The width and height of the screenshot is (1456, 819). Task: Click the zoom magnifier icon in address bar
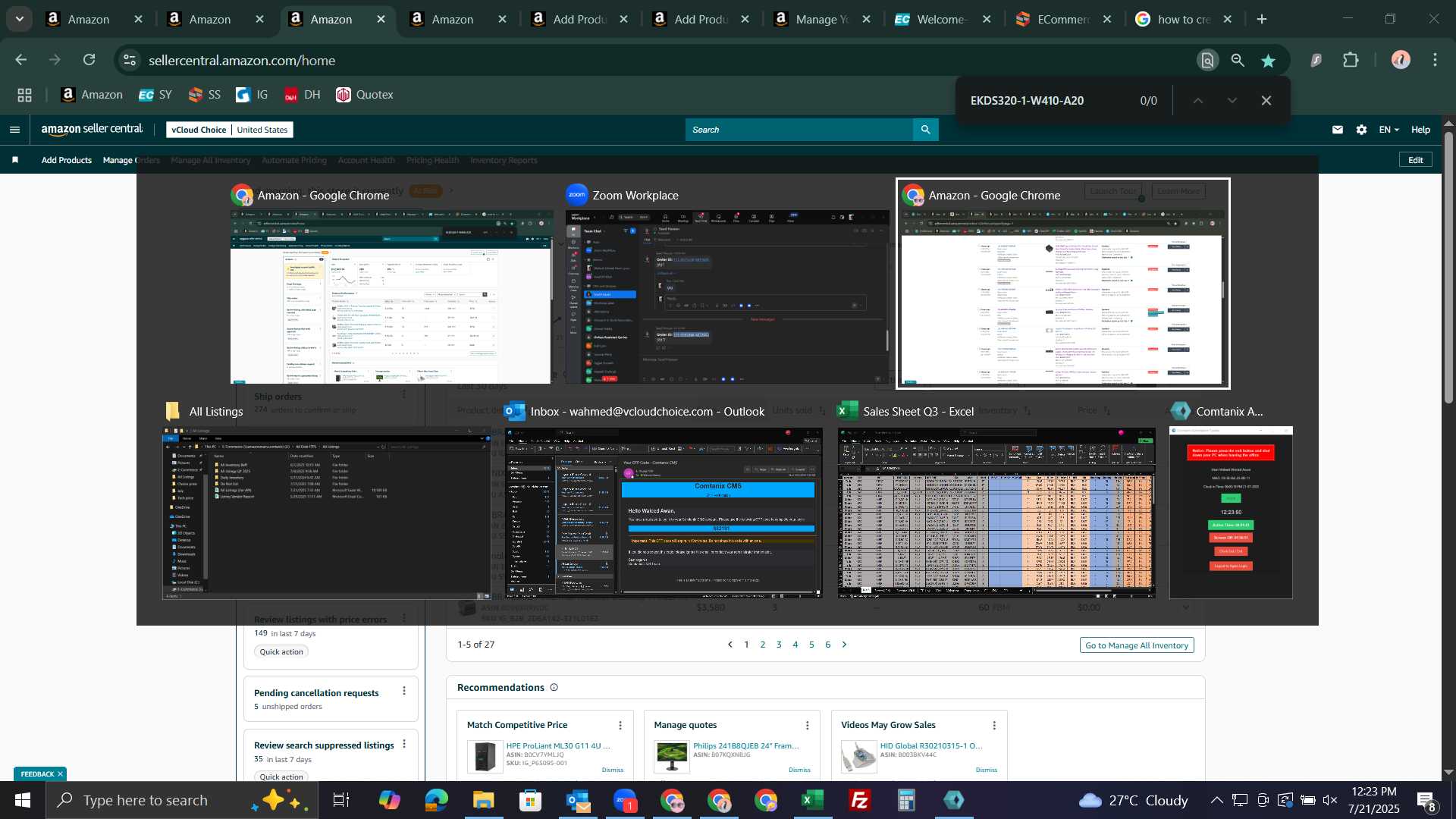tap(1238, 61)
